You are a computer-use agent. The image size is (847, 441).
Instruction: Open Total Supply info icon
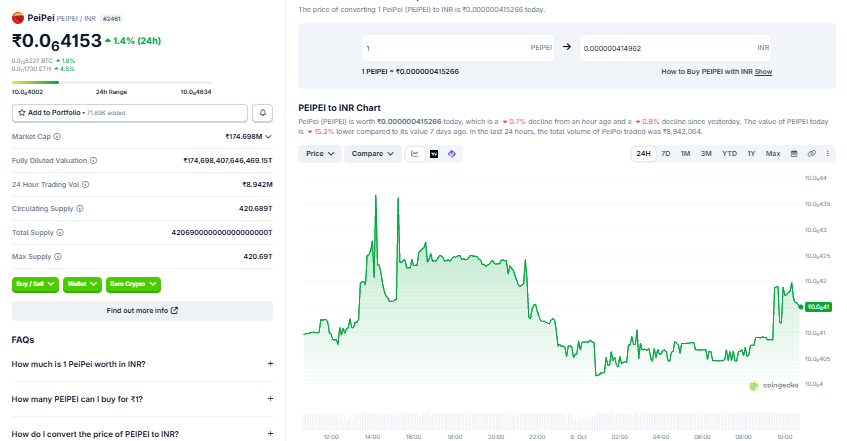click(60, 232)
